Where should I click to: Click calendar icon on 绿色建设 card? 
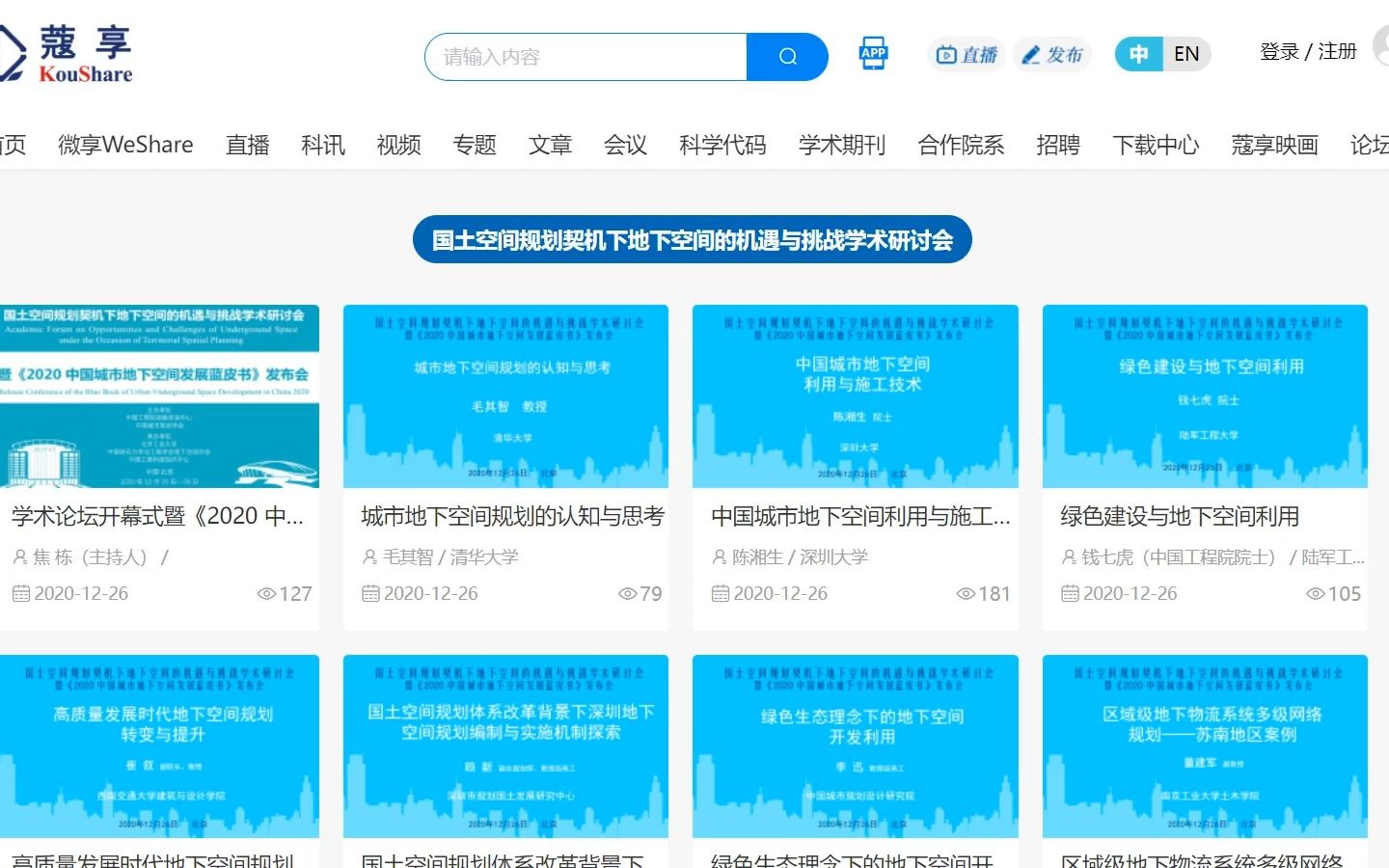click(1070, 594)
